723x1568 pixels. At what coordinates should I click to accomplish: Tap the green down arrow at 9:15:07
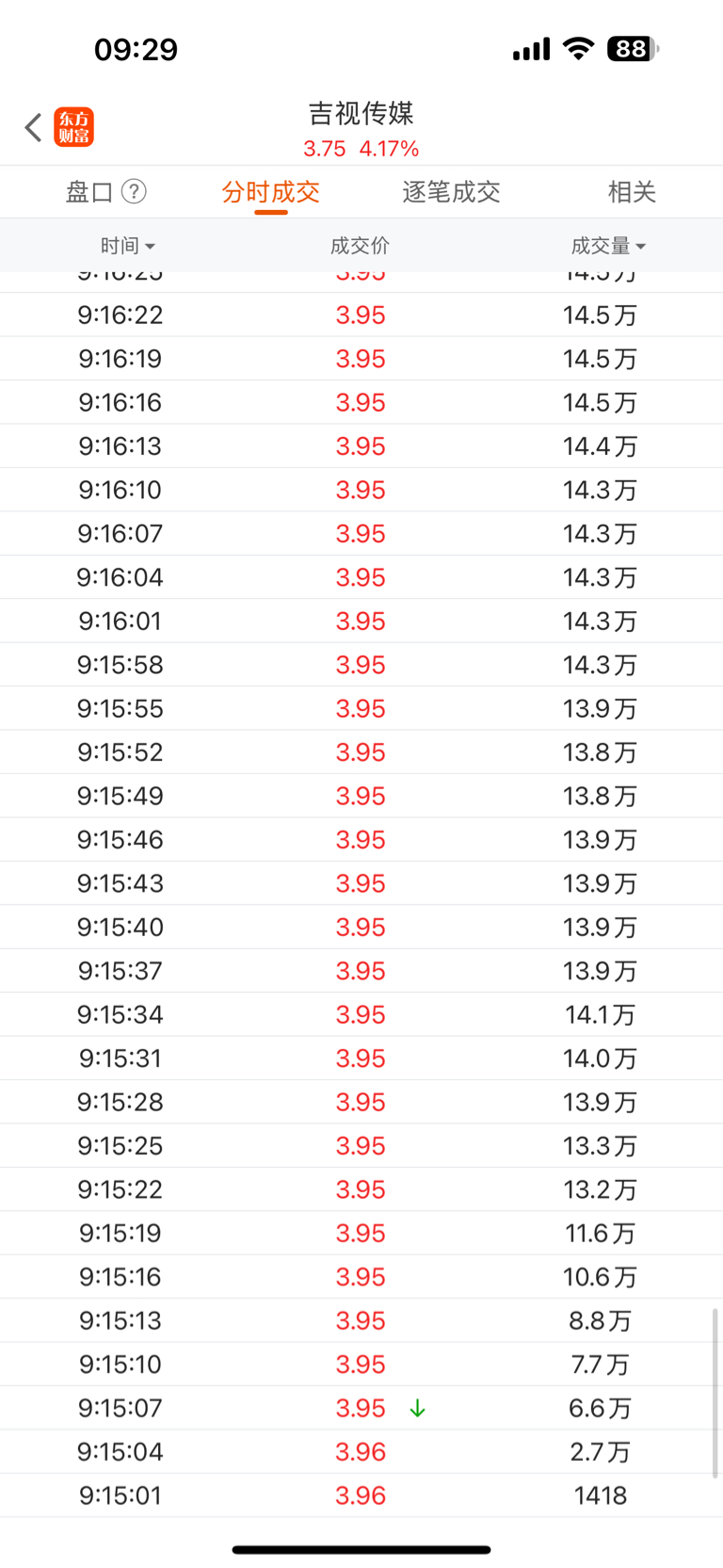tap(417, 1408)
